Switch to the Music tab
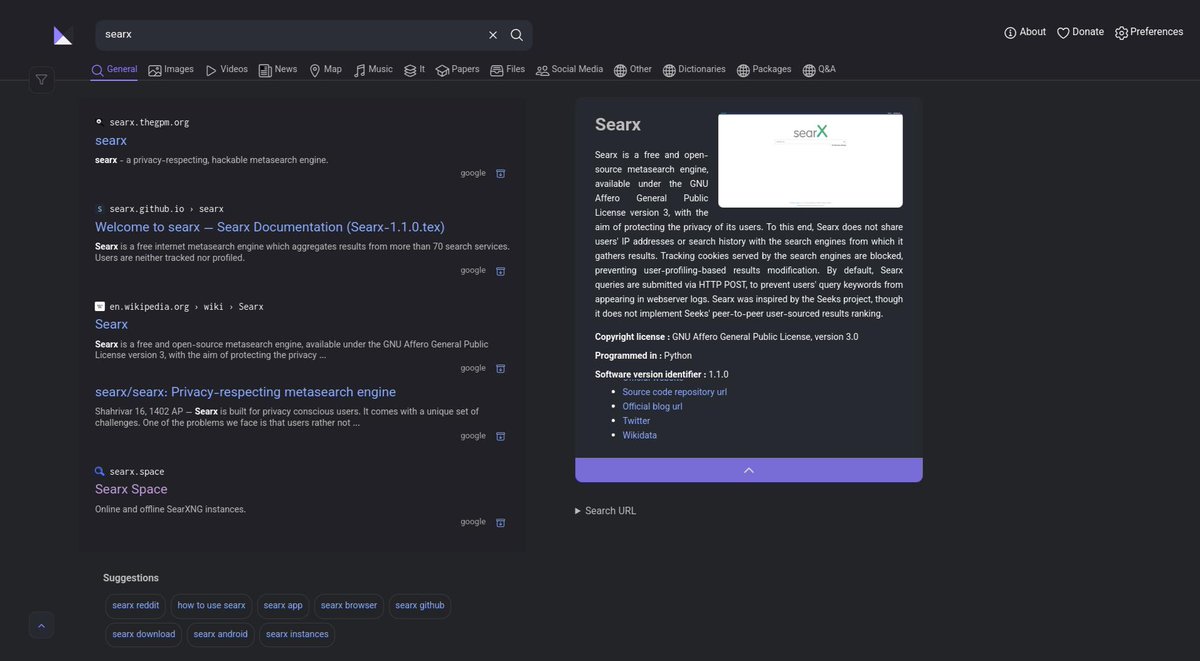Screen dimensions: 1200x661 (x=373, y=70)
